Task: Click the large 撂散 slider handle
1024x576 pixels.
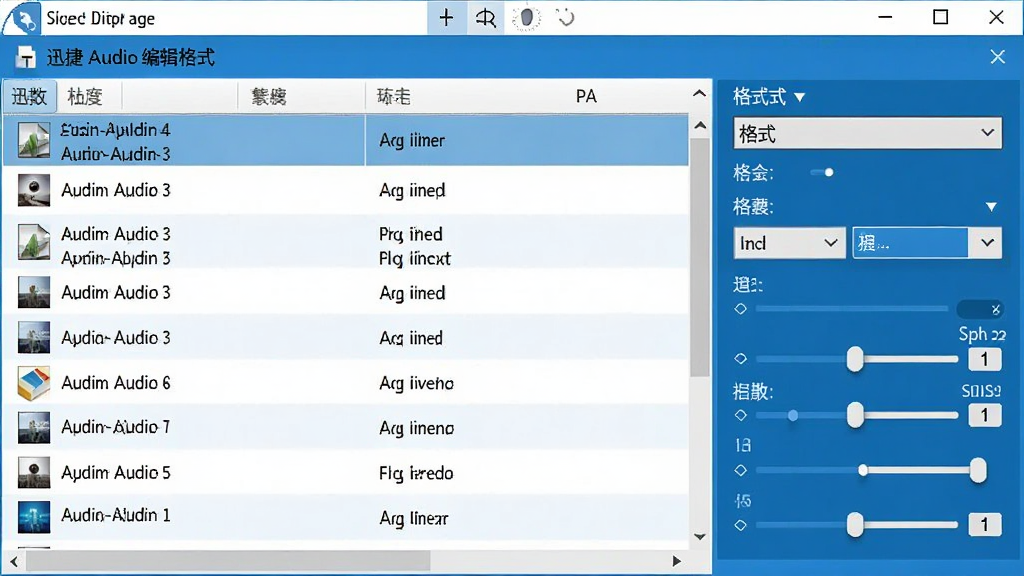Action: [x=855, y=415]
